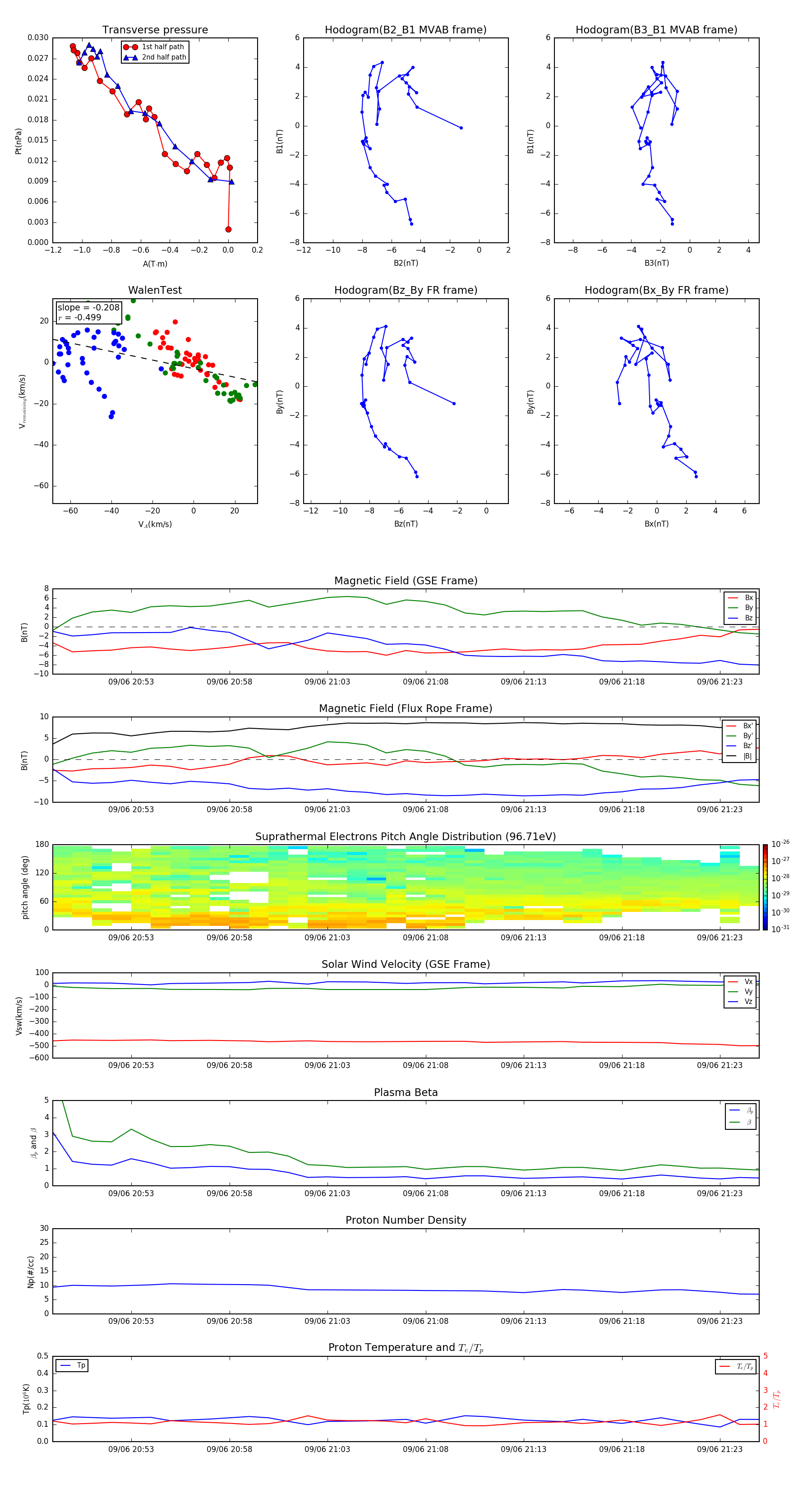The image size is (812, 1489).
Task: Click the red 'Te/Tp' right axis label
Action: point(777,1399)
